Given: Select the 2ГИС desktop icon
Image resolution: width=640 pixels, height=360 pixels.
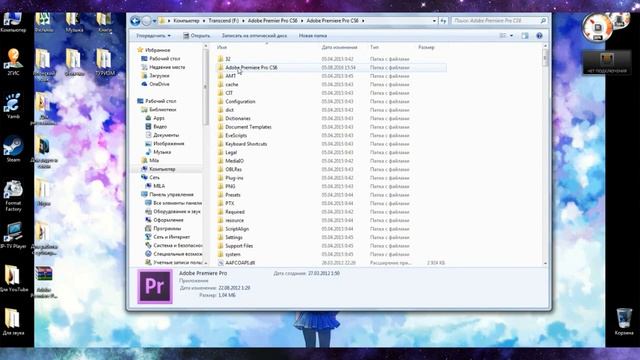Looking at the screenshot, I should [13, 62].
